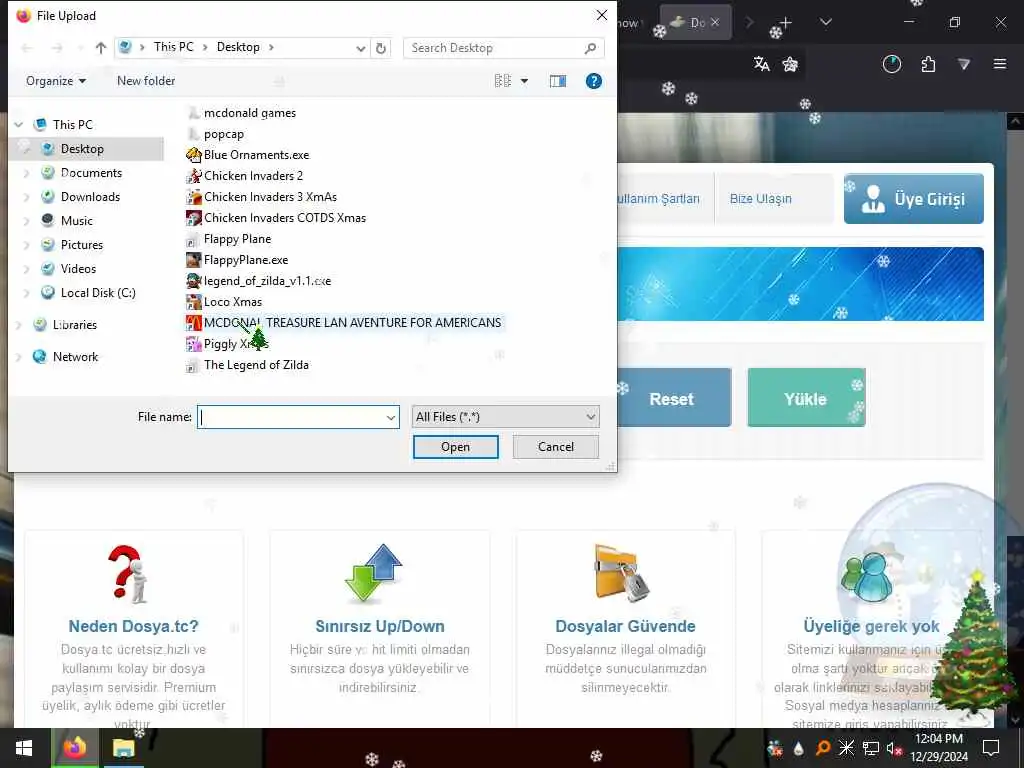This screenshot has width=1024, height=768.
Task: Open the notification center icon
Action: click(991, 748)
